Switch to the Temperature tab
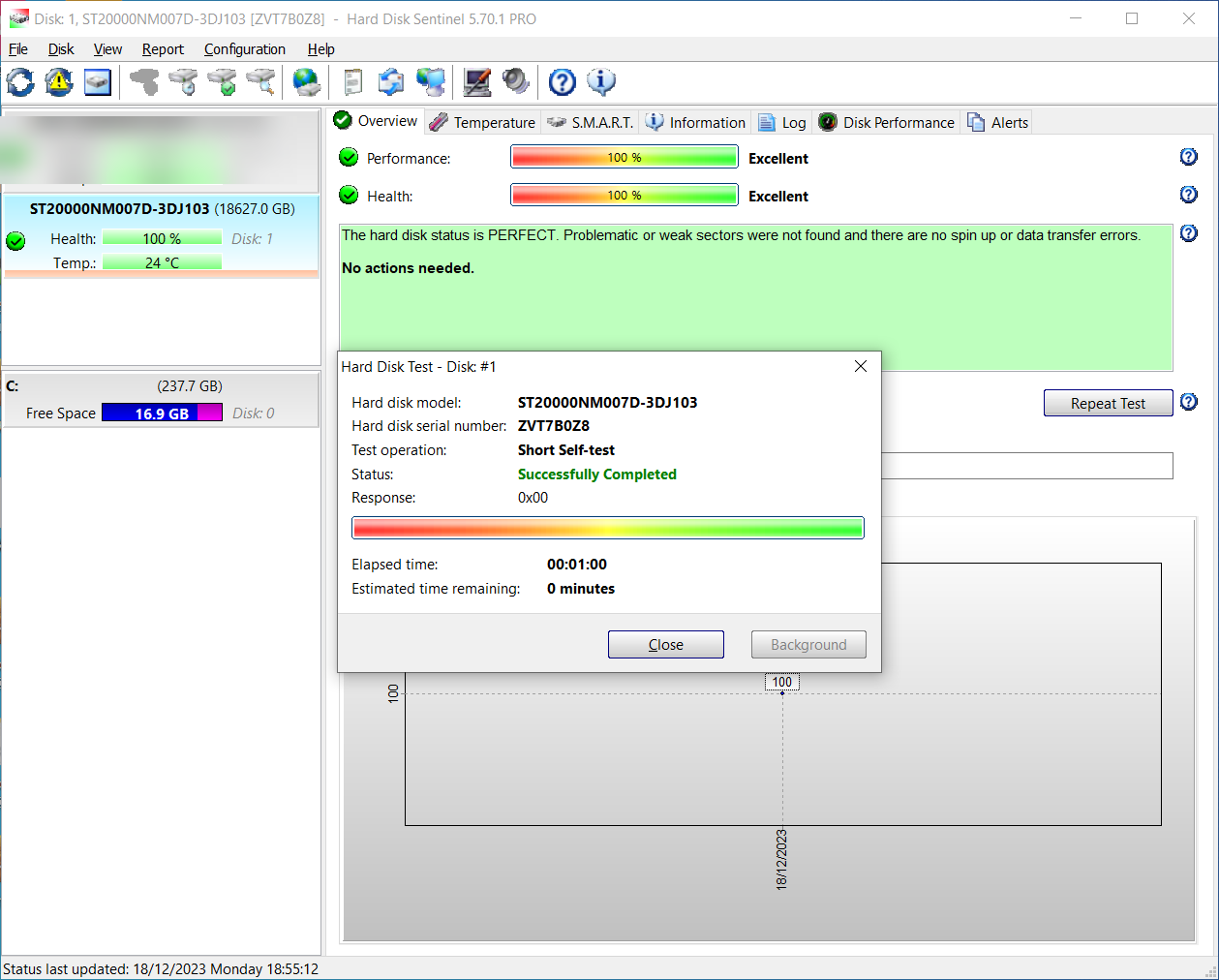 [482, 122]
